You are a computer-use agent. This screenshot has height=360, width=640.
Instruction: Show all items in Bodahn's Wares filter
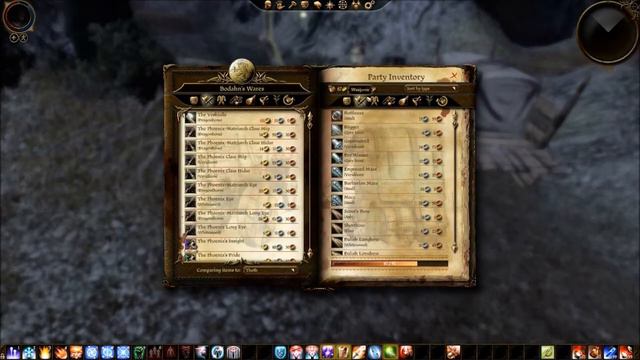[x=194, y=100]
